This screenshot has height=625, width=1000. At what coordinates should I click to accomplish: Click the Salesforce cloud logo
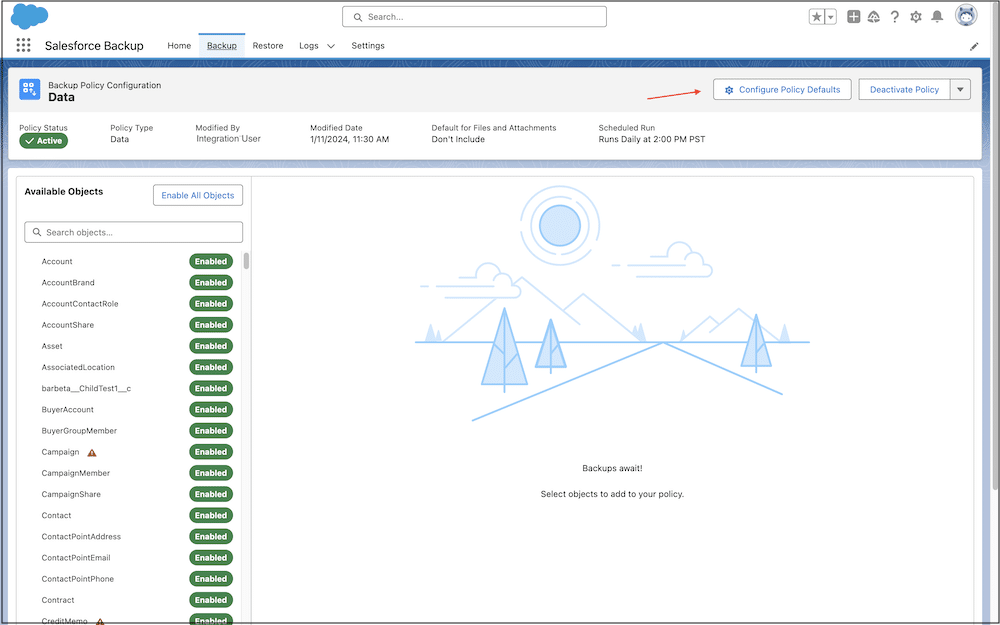coord(29,16)
